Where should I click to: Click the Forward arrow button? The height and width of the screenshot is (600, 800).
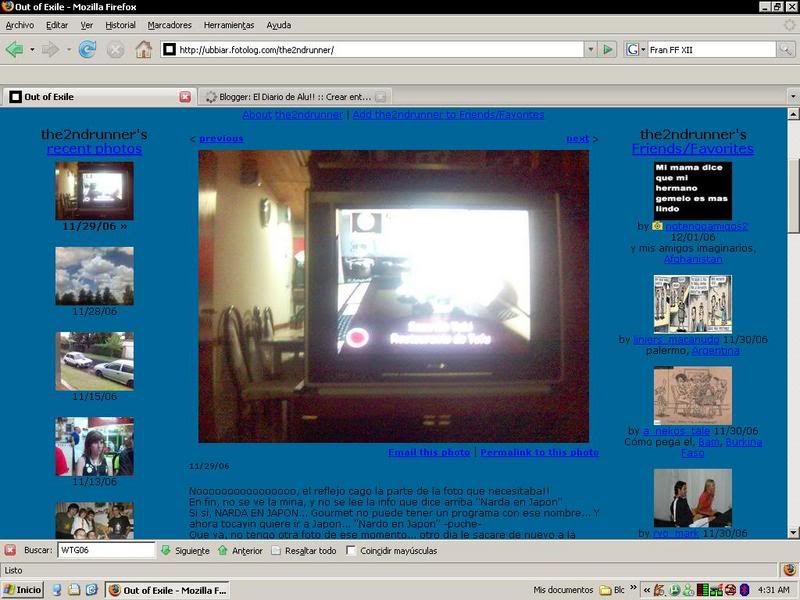pos(50,49)
